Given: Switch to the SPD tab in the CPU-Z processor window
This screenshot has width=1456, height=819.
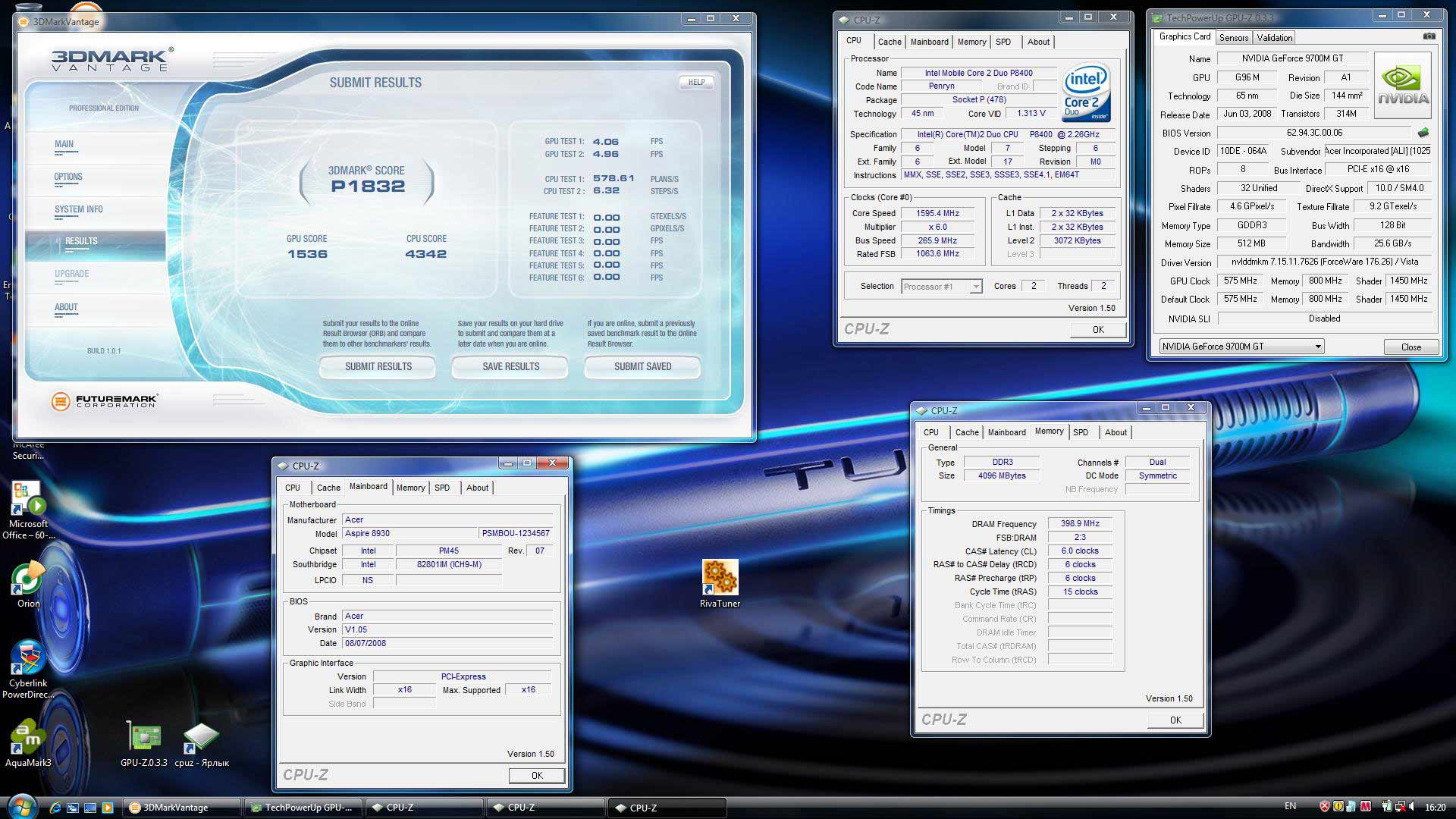Looking at the screenshot, I should tap(1003, 42).
